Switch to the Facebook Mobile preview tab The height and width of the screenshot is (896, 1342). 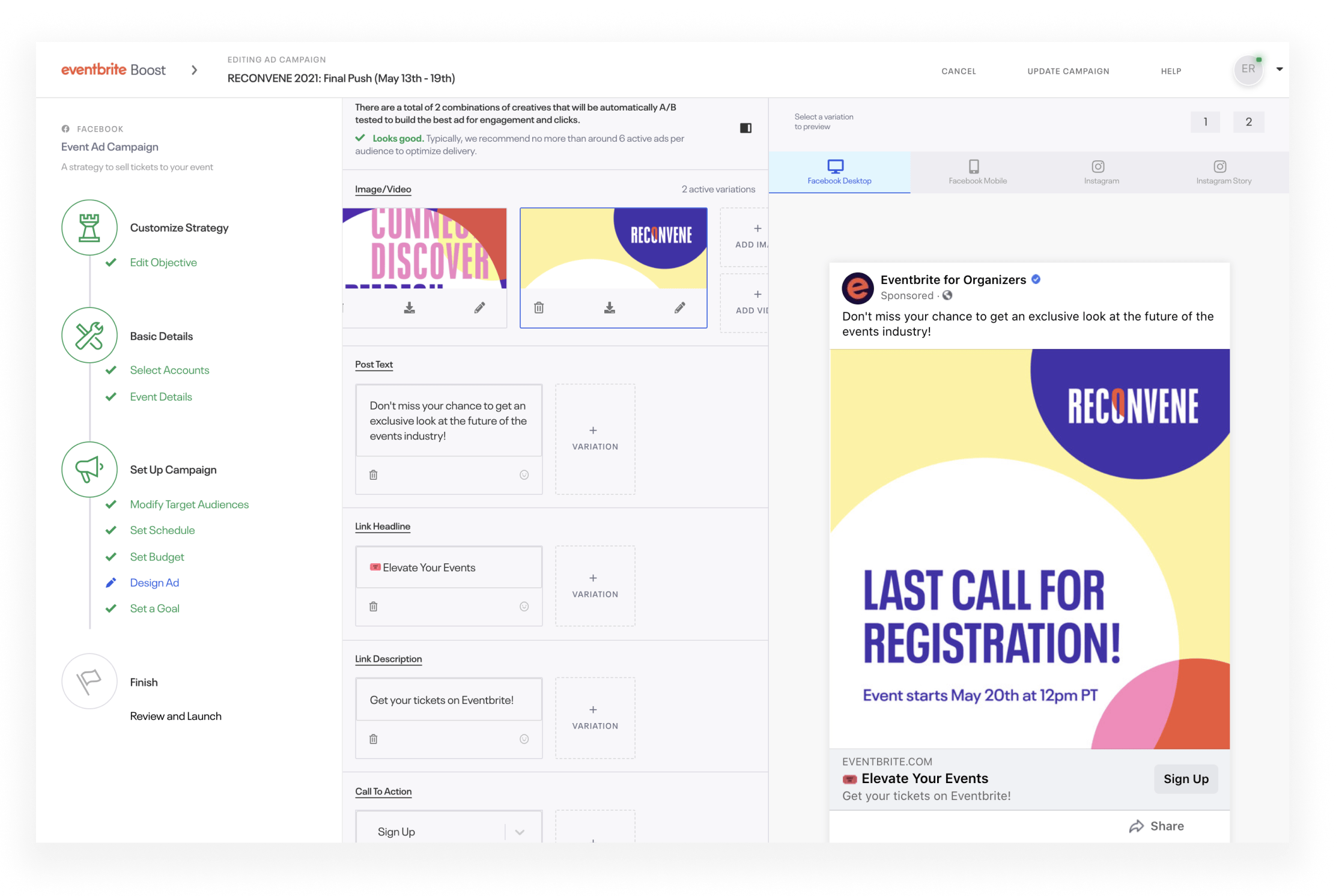(x=977, y=172)
